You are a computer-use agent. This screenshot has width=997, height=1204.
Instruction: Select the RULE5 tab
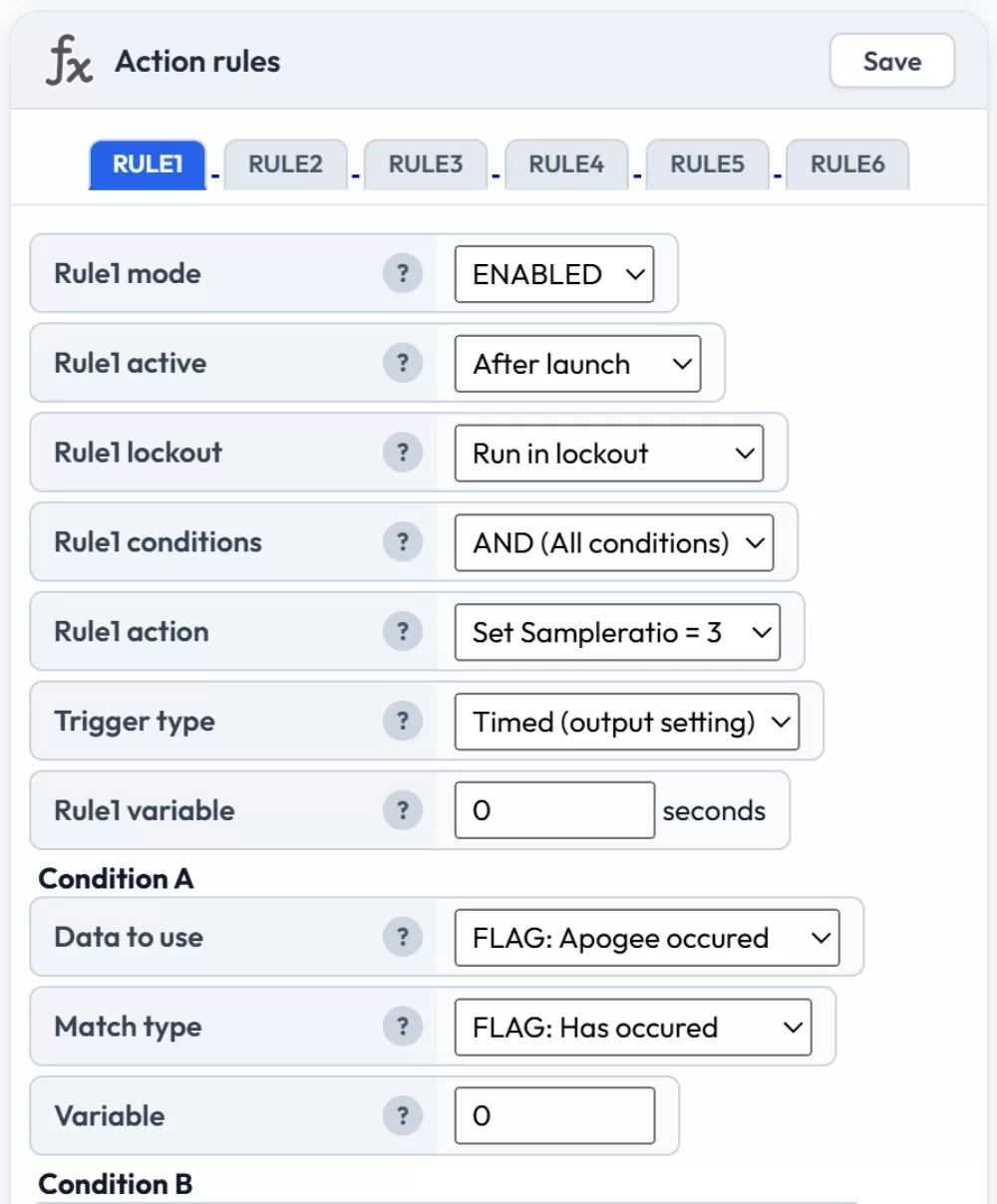click(x=707, y=164)
